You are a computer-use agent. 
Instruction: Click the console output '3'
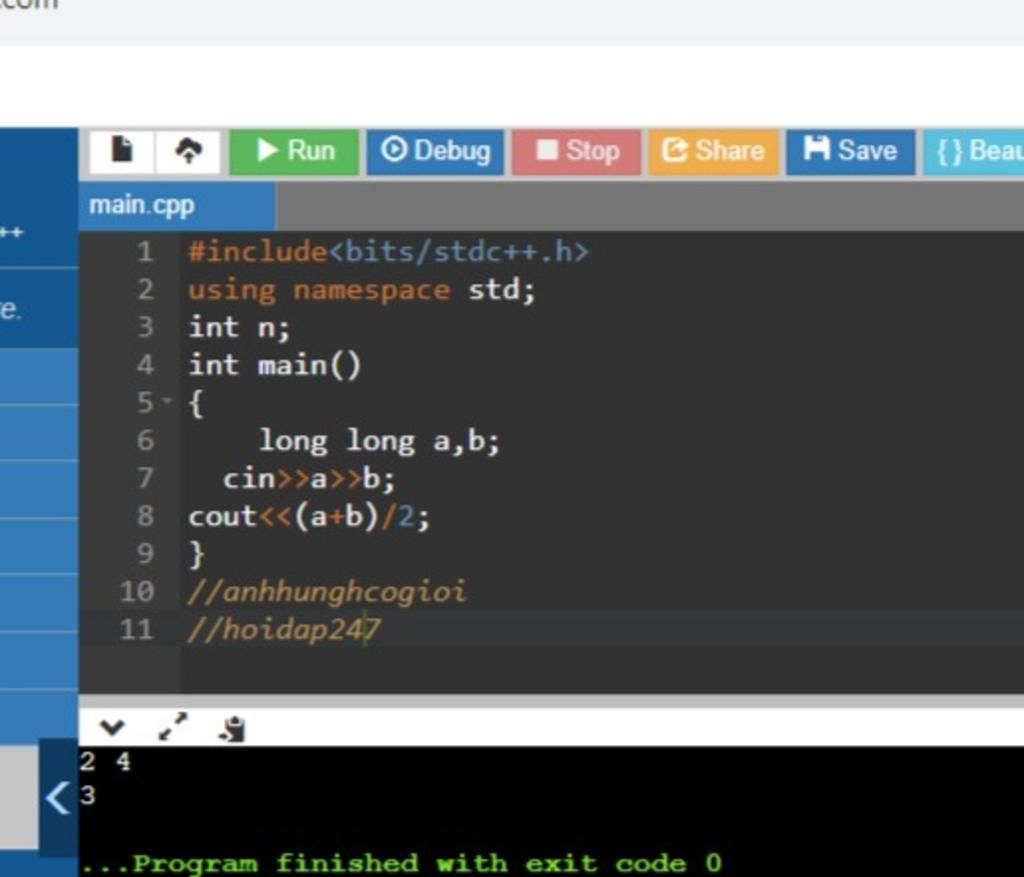click(88, 795)
